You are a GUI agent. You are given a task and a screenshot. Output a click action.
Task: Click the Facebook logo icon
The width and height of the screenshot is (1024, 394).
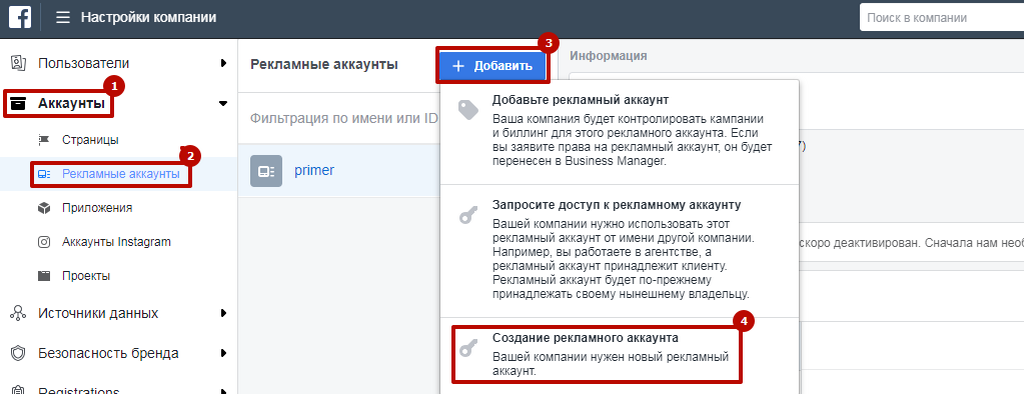click(x=20, y=17)
